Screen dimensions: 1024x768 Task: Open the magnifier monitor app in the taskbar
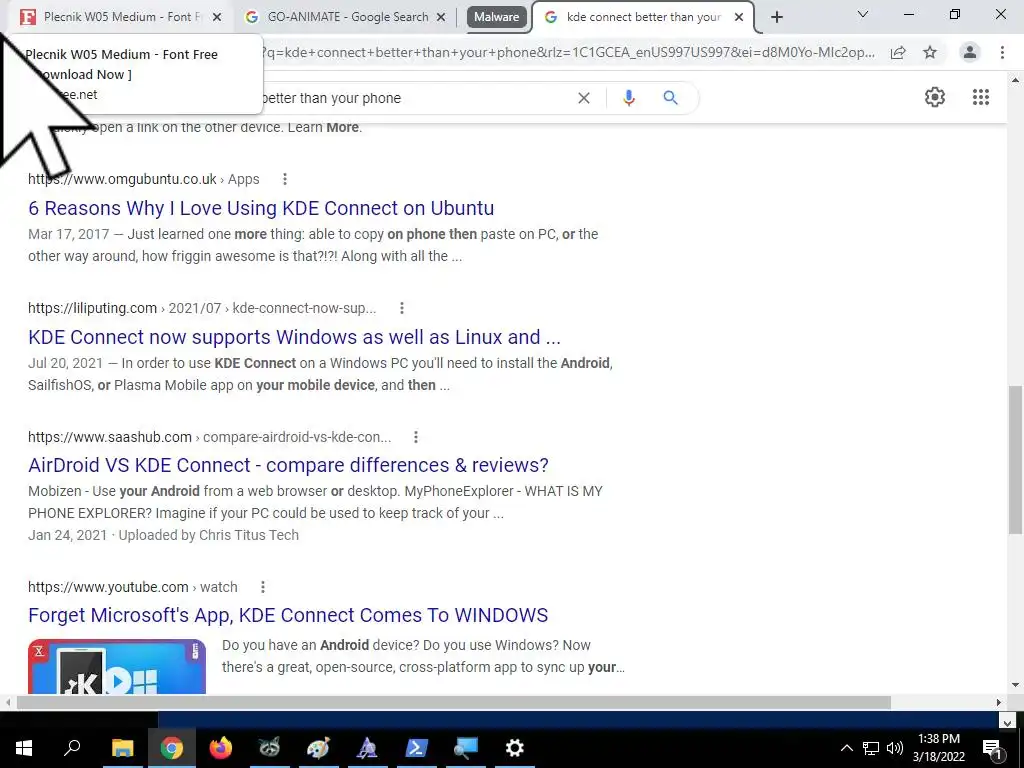click(466, 748)
